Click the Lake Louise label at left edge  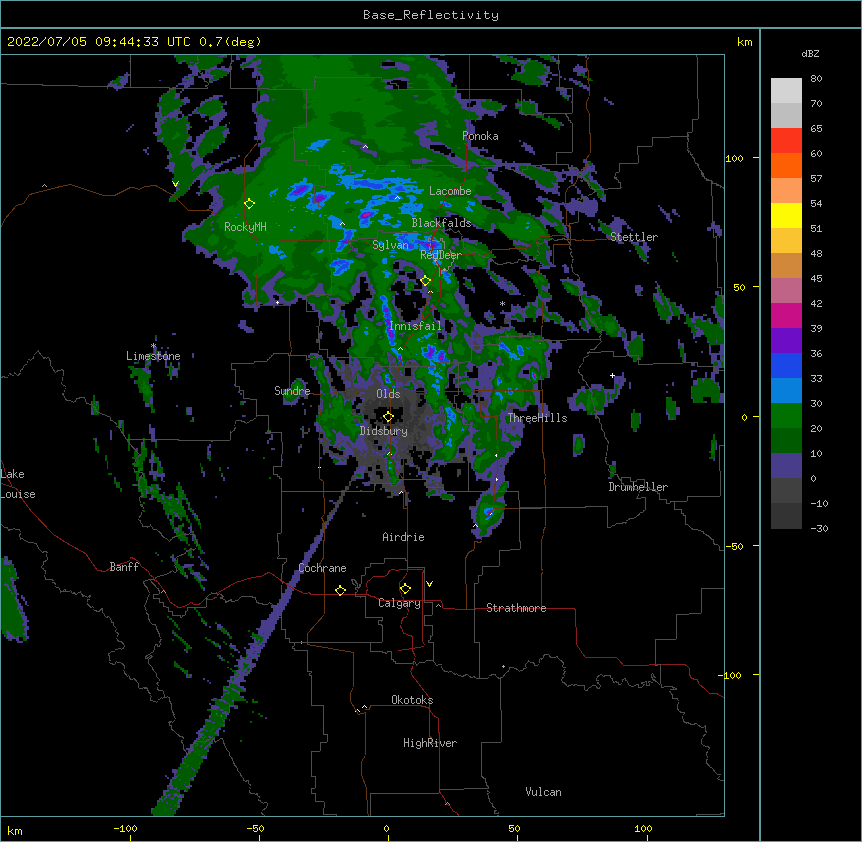click(x=18, y=484)
